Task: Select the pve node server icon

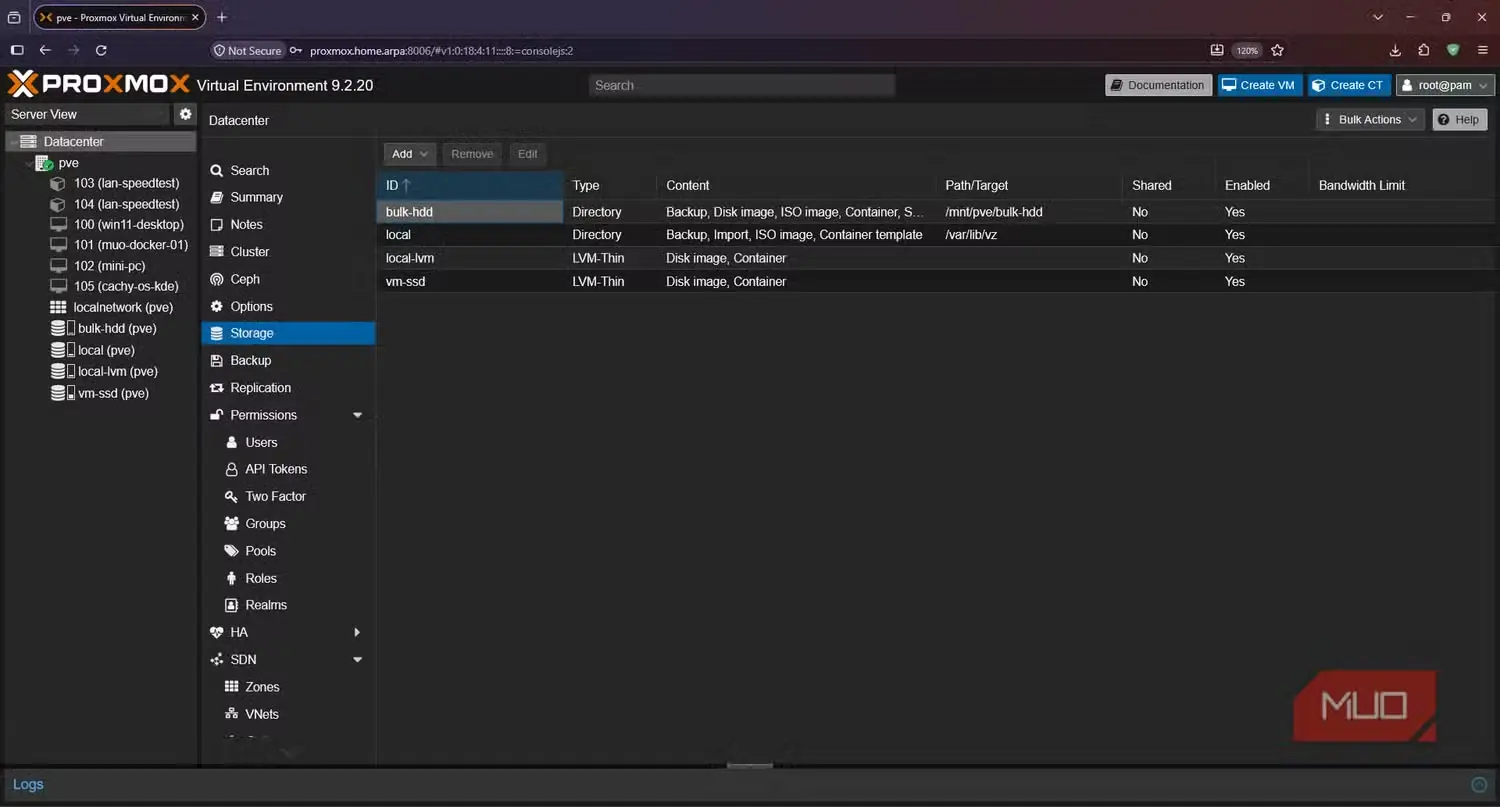Action: (x=44, y=163)
